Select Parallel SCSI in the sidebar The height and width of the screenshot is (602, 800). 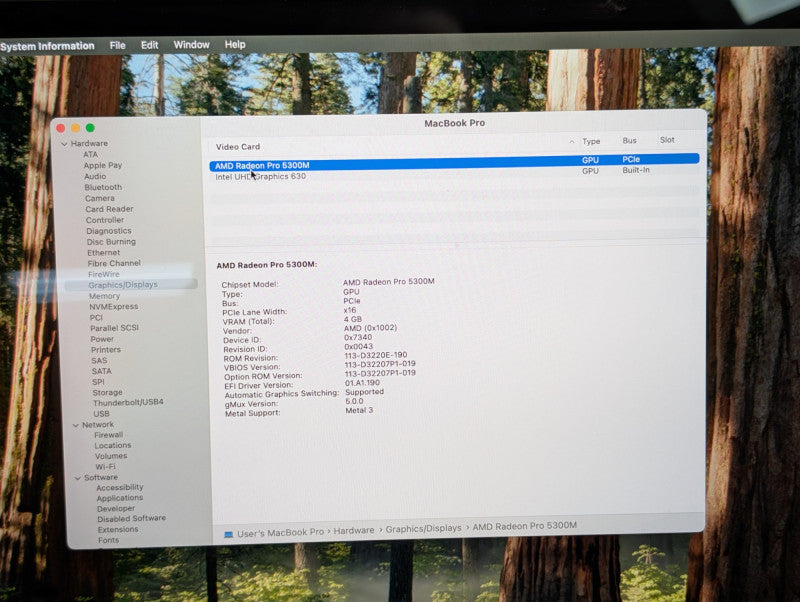click(x=114, y=328)
